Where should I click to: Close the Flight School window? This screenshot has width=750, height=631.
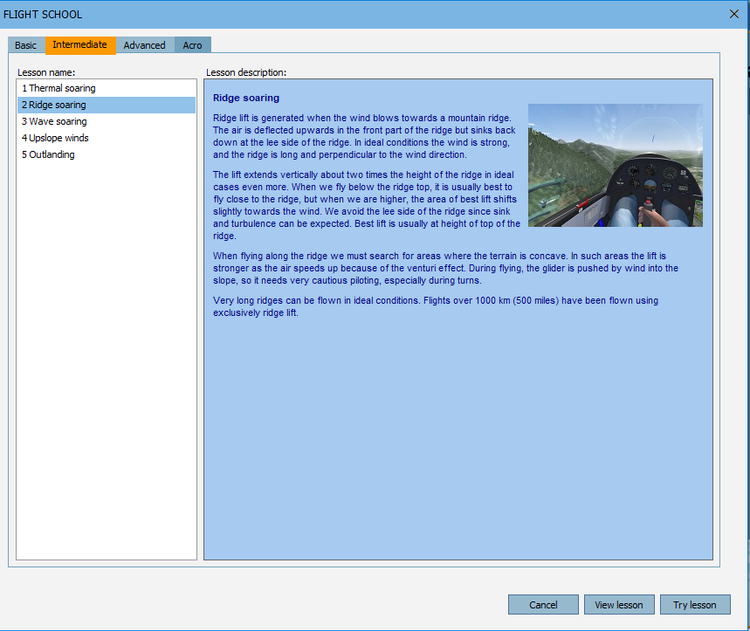click(734, 14)
